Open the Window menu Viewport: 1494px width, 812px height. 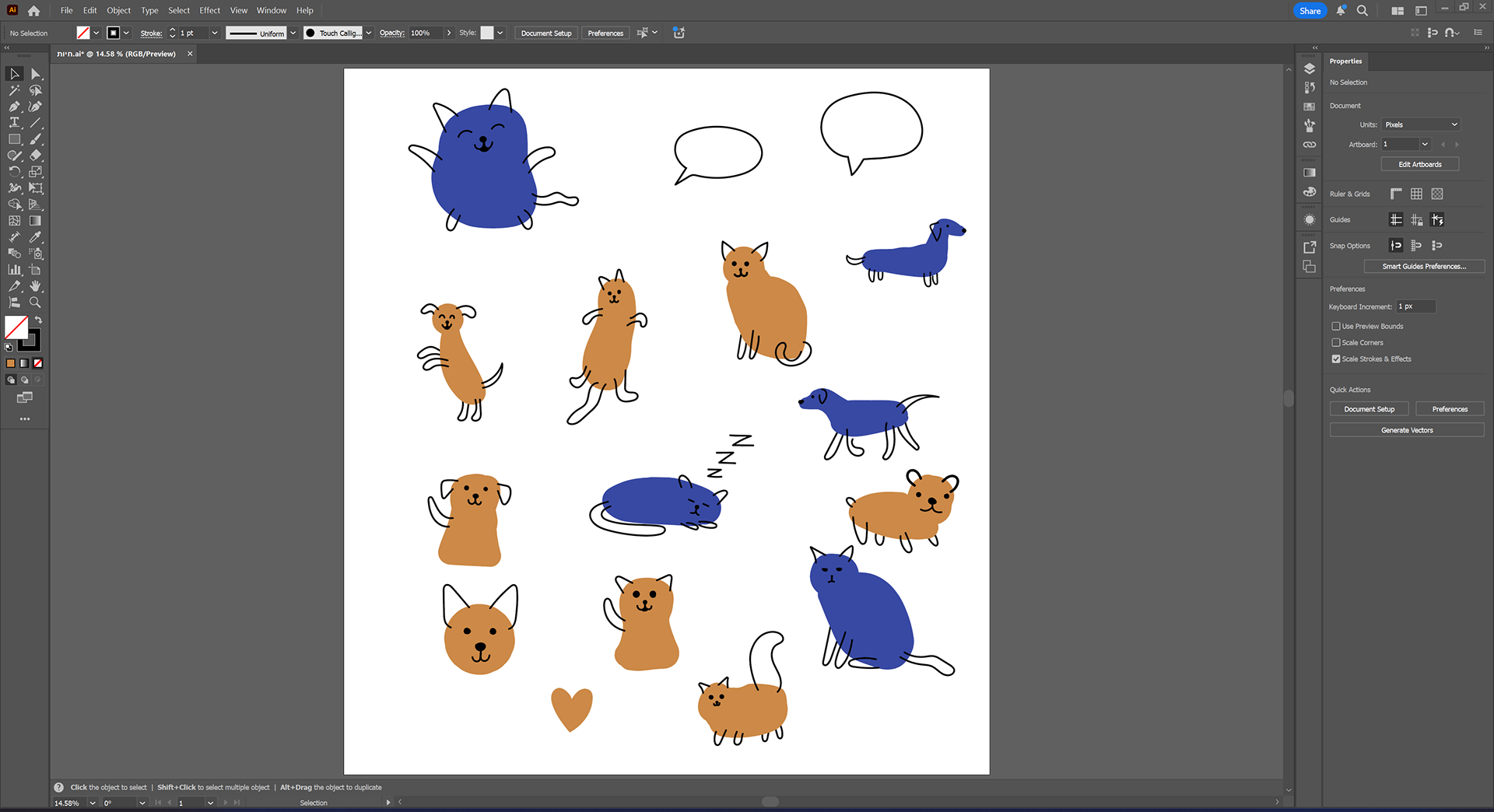point(272,10)
